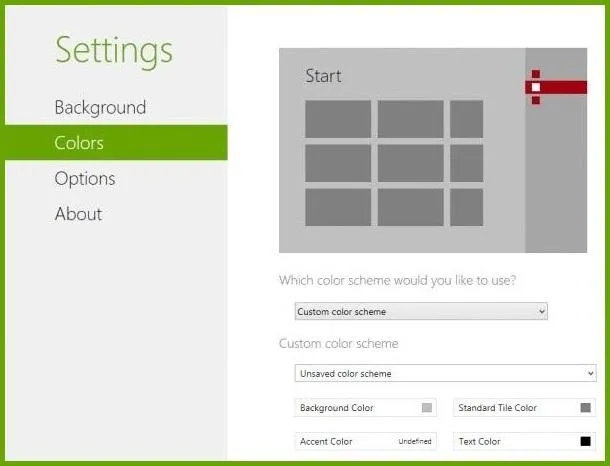The width and height of the screenshot is (610, 466).
Task: Click the 'Start' text in preview
Action: 323,76
